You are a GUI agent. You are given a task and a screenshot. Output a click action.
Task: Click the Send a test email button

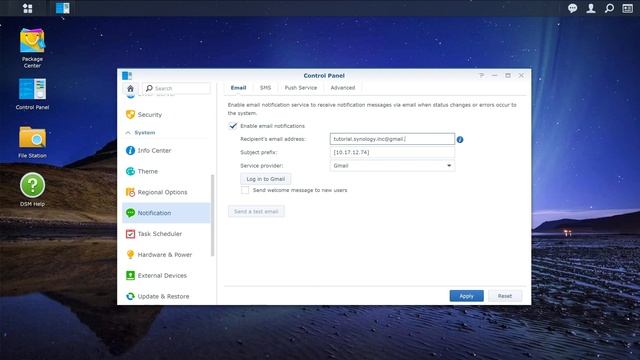(x=256, y=211)
